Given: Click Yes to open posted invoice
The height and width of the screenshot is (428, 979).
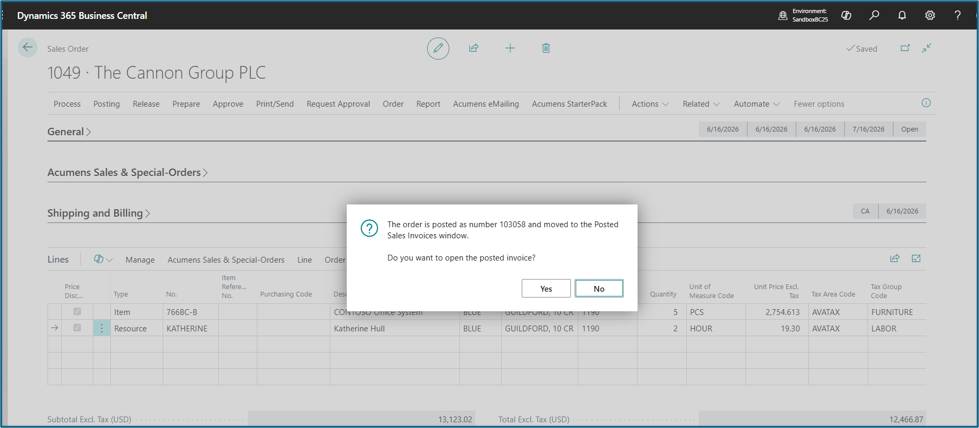Looking at the screenshot, I should click(x=546, y=288).
